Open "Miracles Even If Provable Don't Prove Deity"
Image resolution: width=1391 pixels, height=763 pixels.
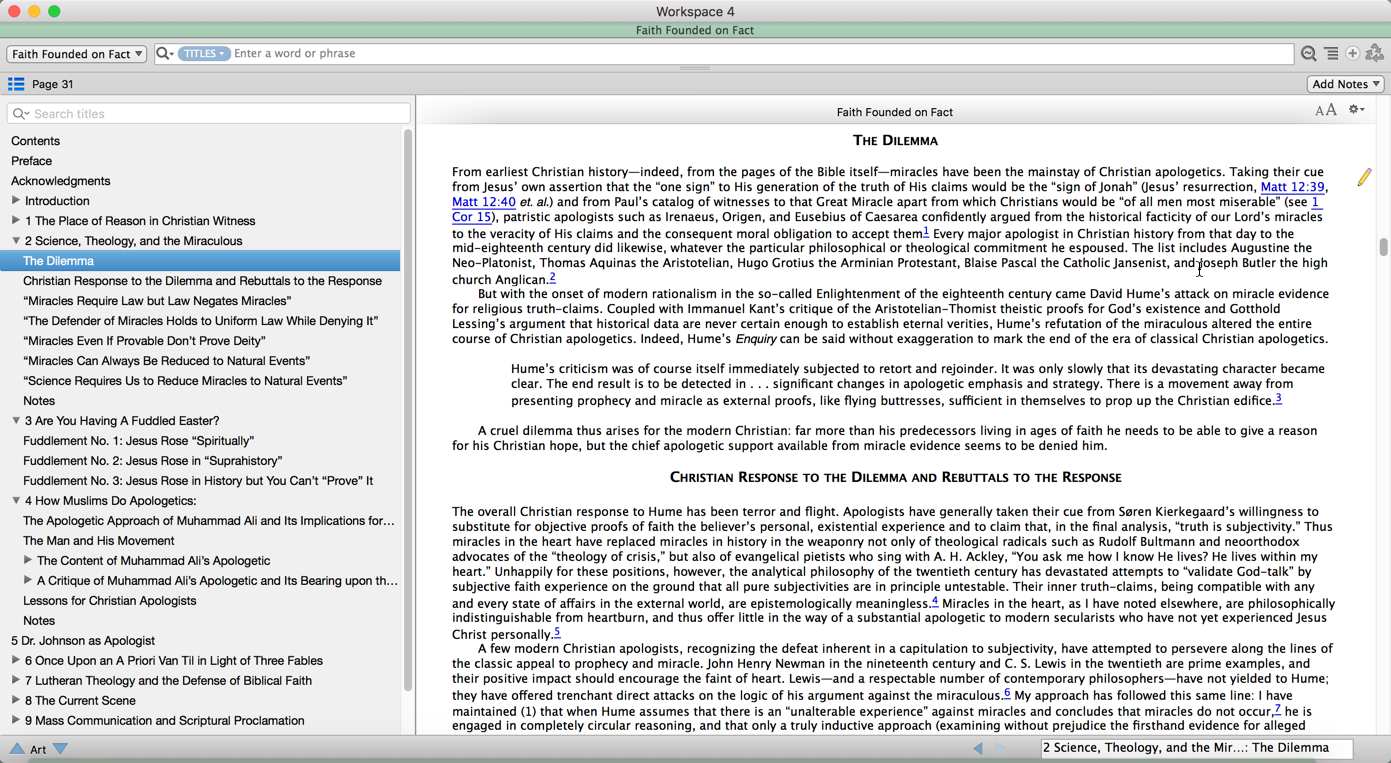click(144, 341)
